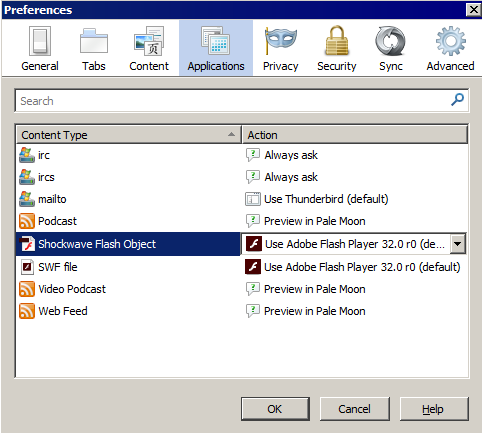Screen dimensions: 482x433
Task: Focus the Search input field
Action: 242,100
